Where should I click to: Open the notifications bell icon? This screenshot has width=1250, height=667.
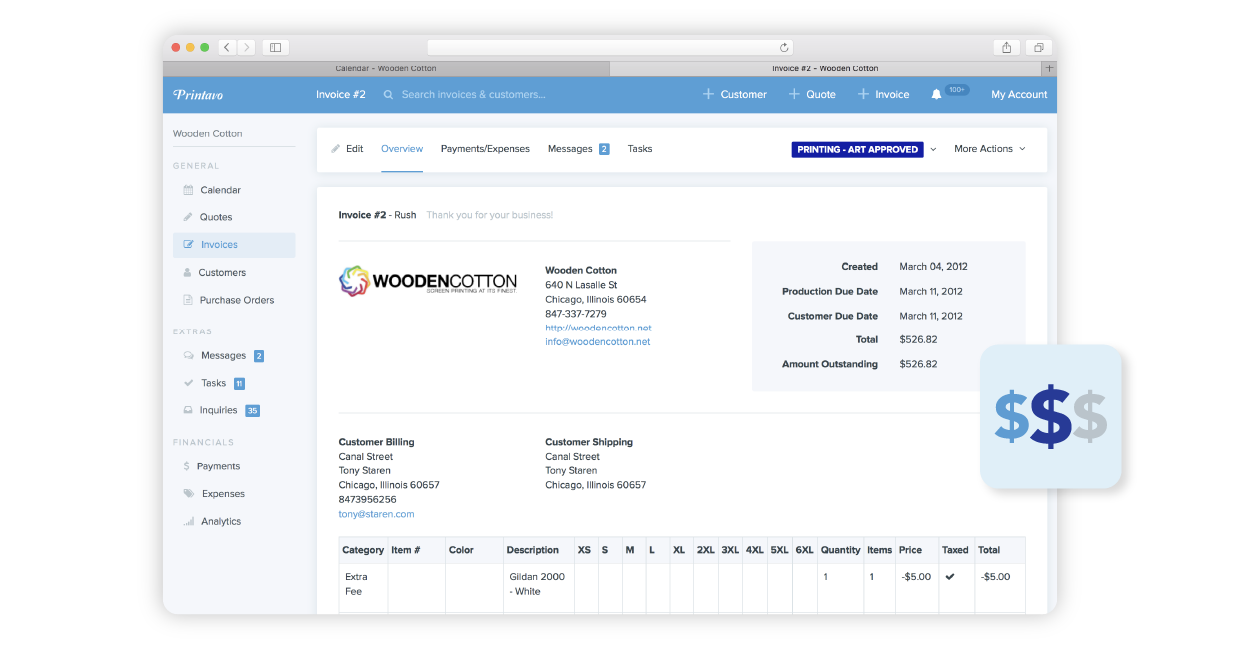pos(936,94)
